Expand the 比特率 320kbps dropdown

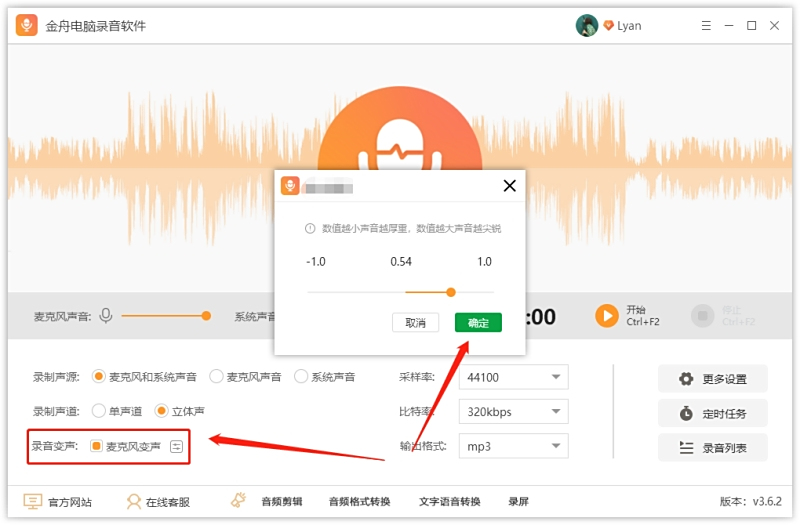pos(513,412)
